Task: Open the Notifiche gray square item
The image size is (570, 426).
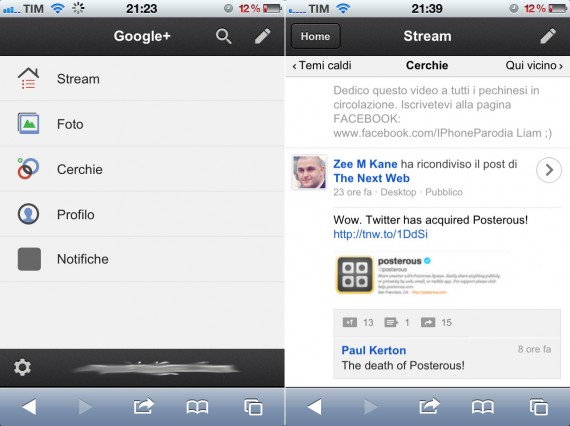Action: coord(29,259)
